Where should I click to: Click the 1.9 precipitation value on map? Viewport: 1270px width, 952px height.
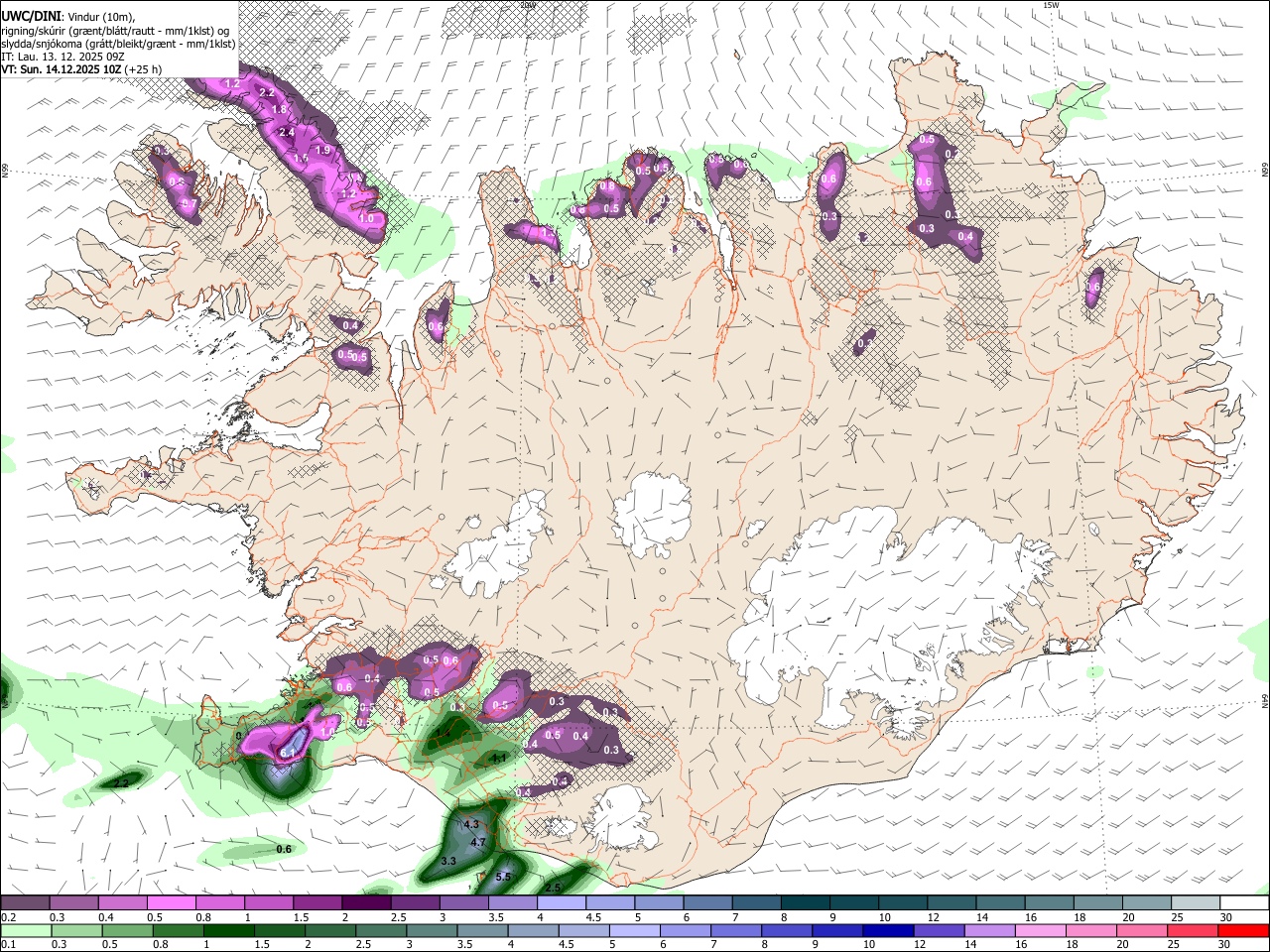322,150
